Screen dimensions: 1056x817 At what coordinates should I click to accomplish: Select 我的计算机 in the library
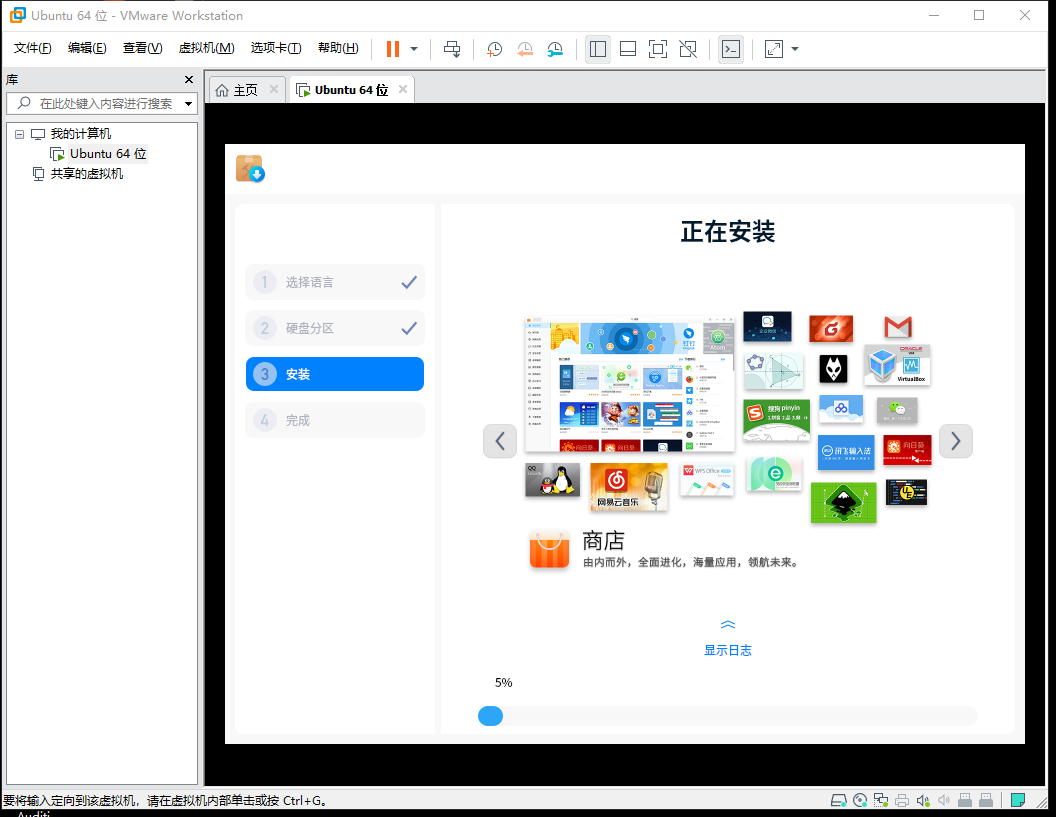[x=80, y=134]
